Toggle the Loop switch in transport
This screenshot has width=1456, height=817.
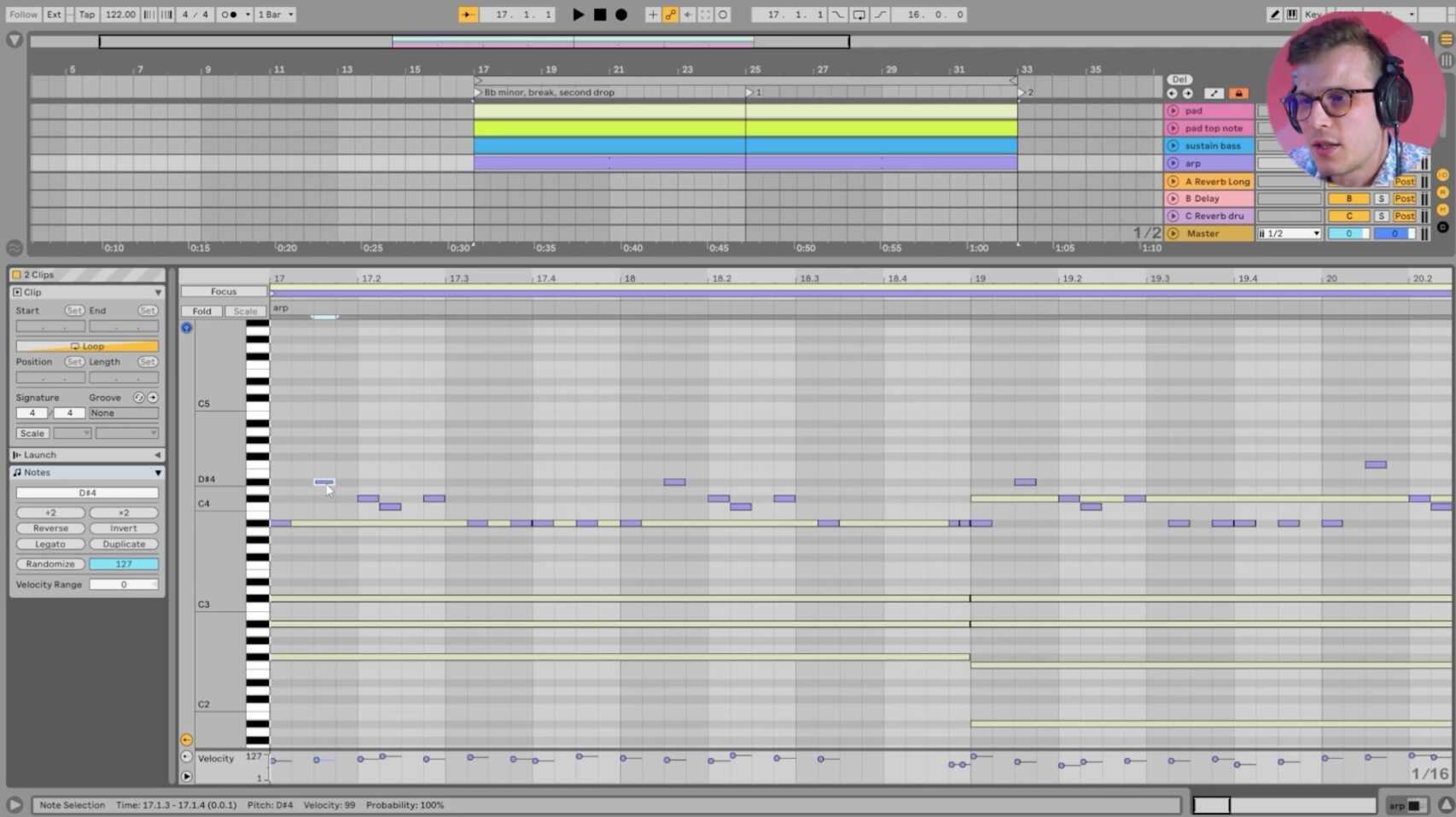[x=859, y=15]
